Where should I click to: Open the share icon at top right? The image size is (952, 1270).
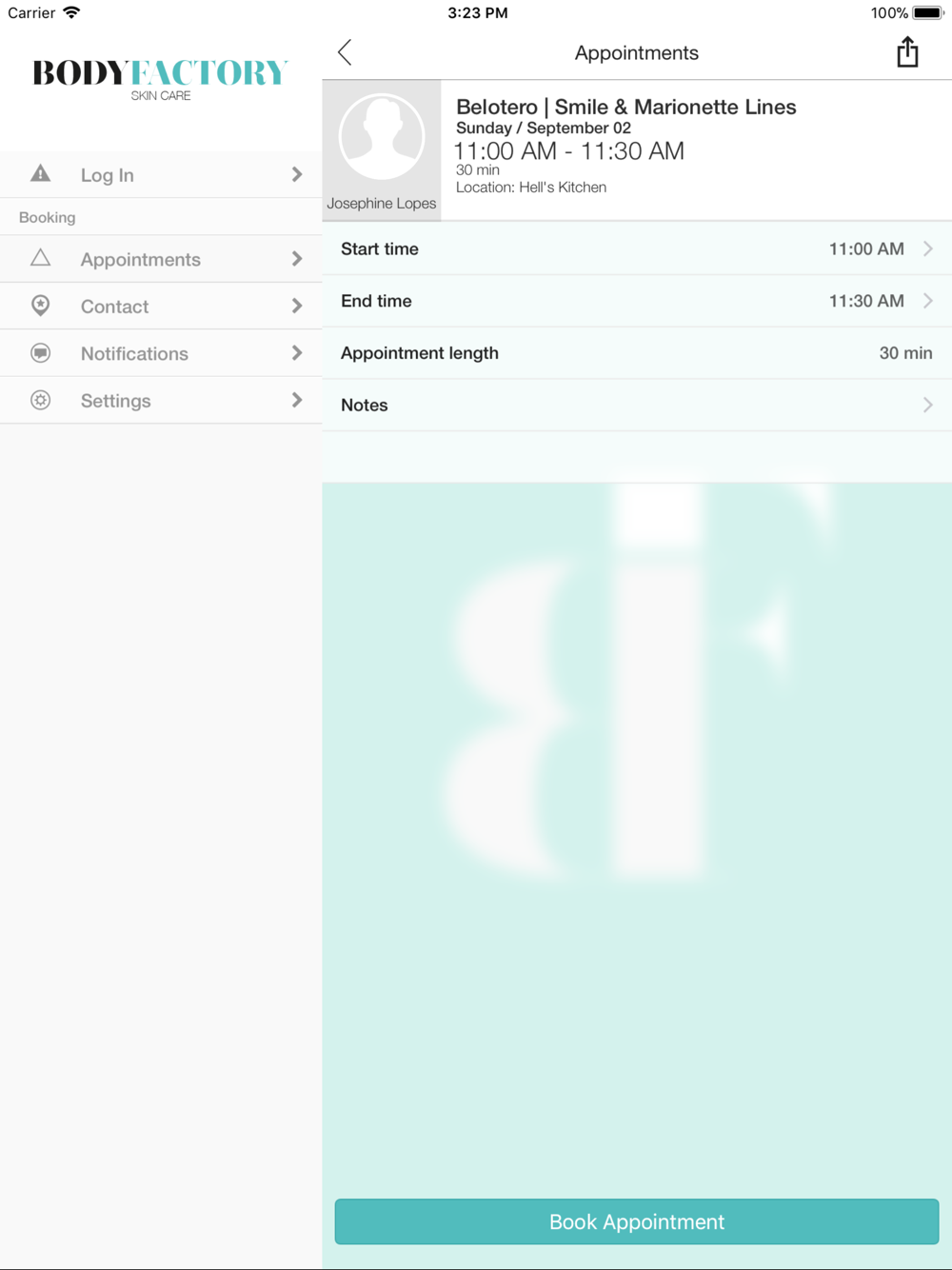[907, 51]
